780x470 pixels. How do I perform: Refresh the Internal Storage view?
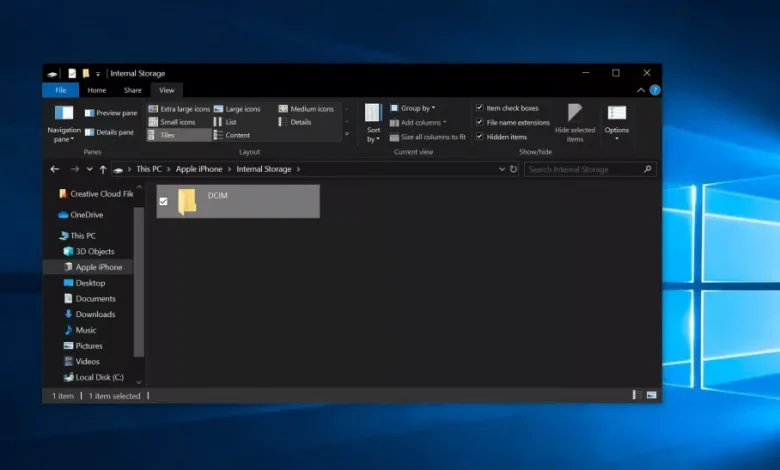(513, 169)
